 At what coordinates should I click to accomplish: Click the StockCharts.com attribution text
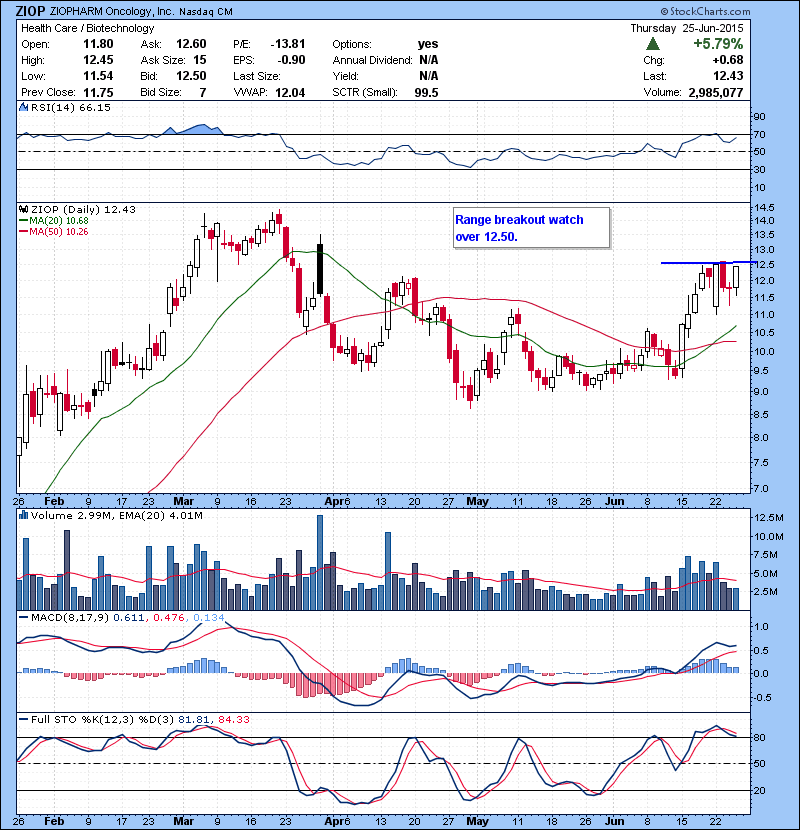pyautogui.click(x=705, y=11)
